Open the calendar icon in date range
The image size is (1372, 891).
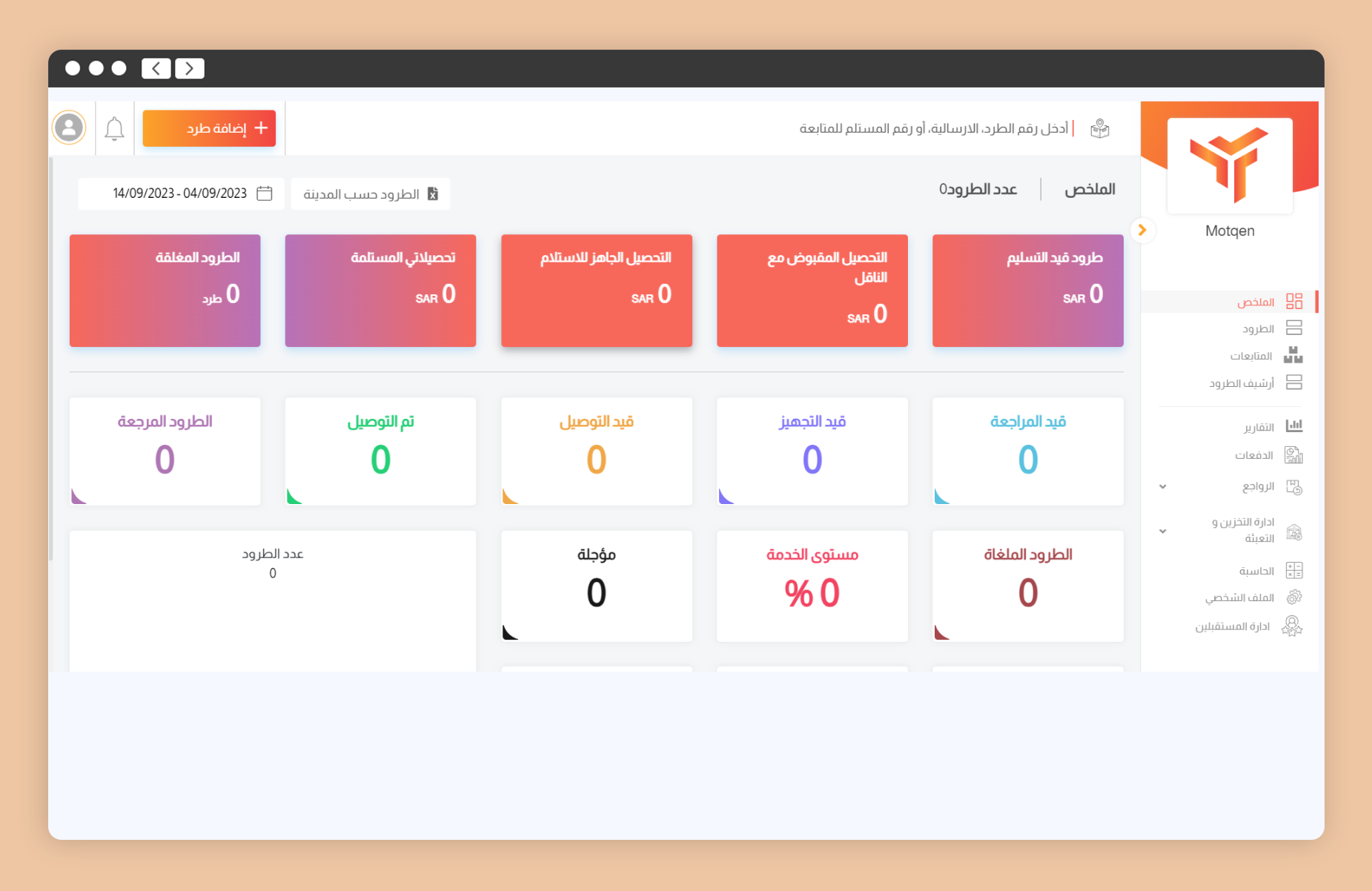265,193
